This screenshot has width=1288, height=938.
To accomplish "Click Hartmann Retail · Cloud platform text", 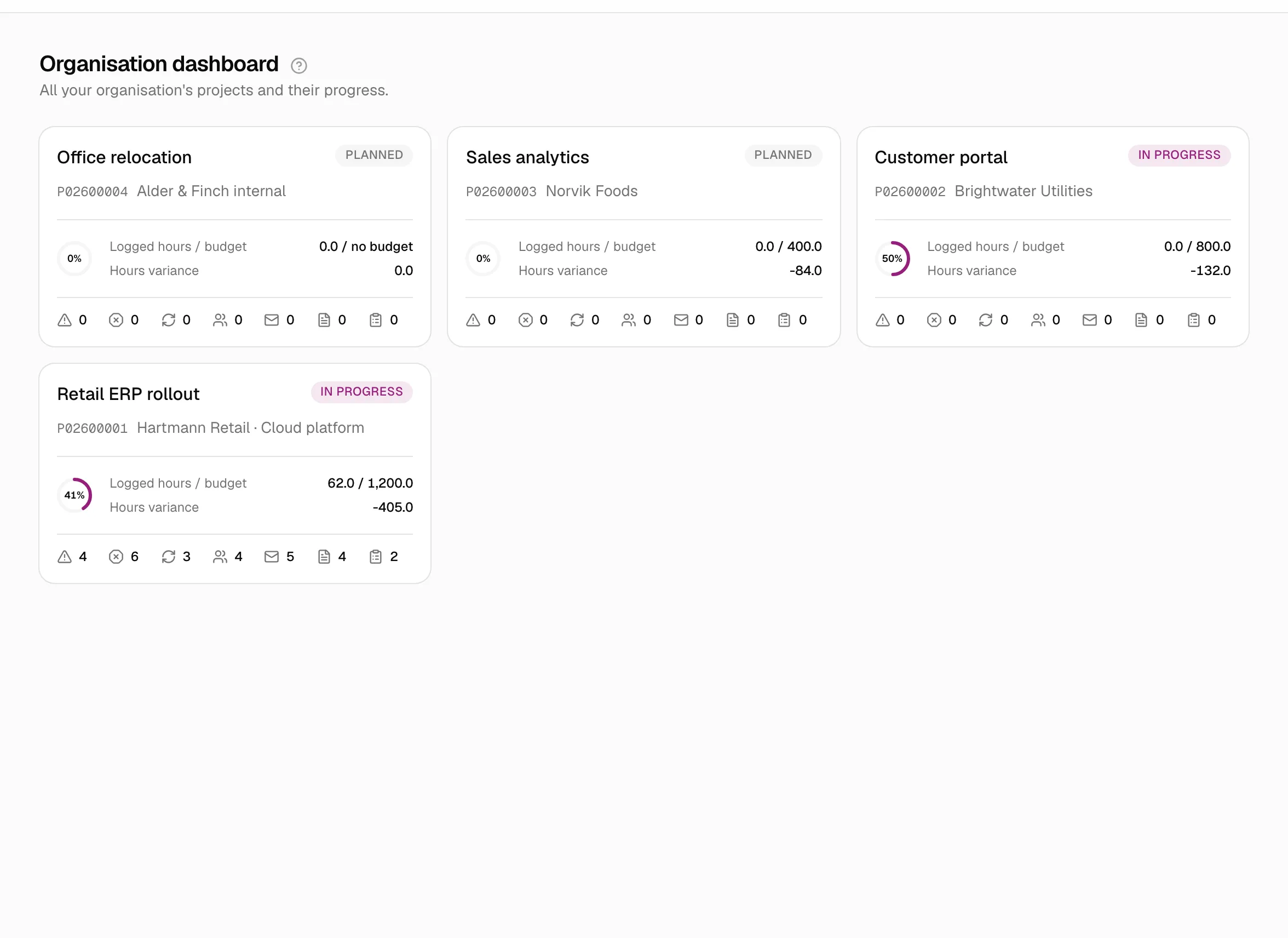I will [x=250, y=428].
